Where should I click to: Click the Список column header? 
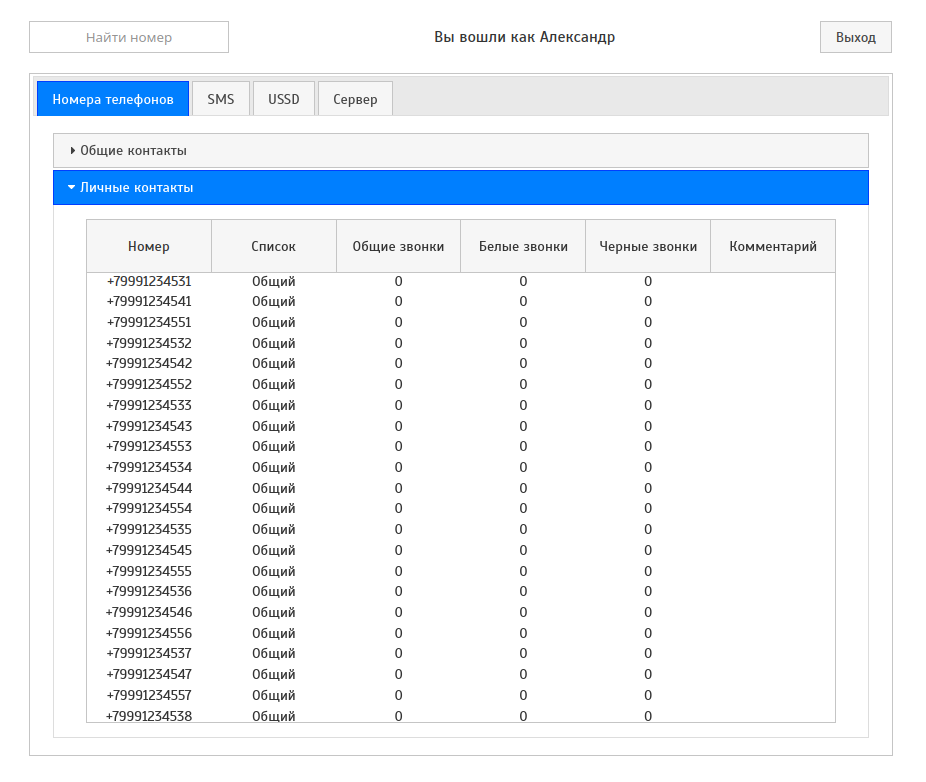click(273, 246)
